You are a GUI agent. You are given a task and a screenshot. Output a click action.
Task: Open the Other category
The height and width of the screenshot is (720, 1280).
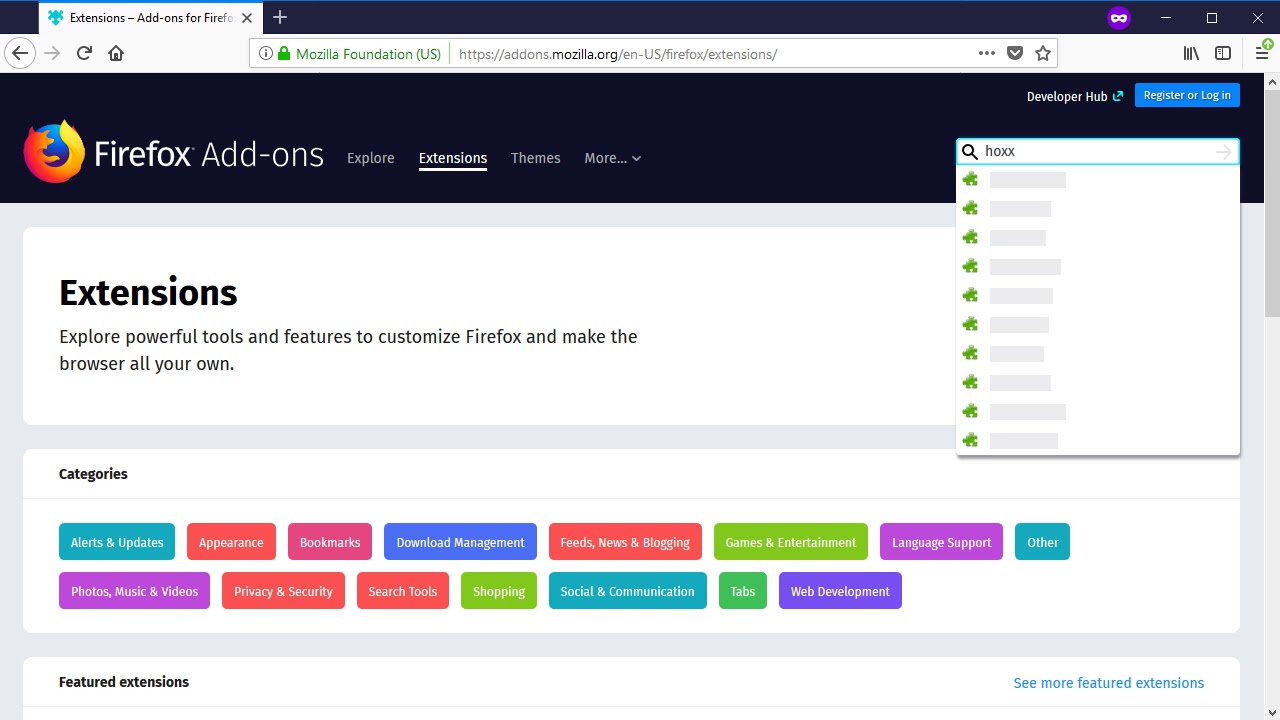(x=1042, y=542)
